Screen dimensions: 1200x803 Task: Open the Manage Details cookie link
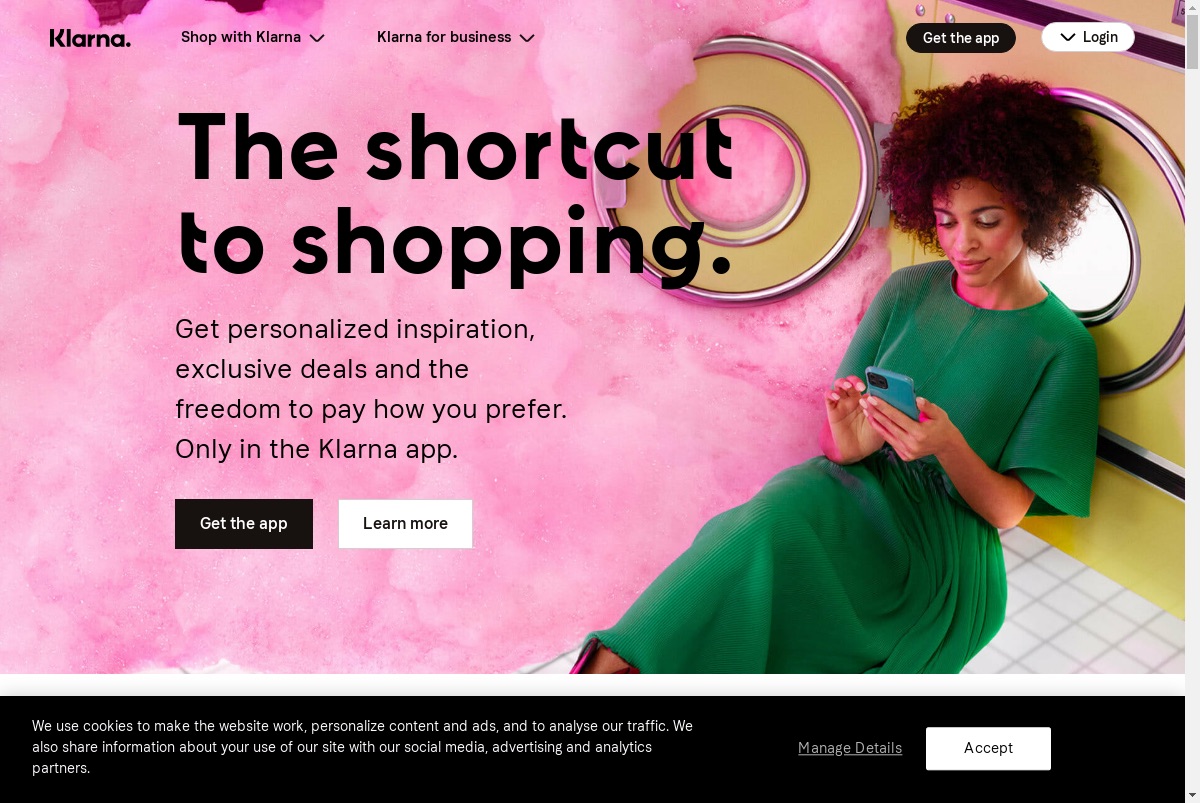(850, 748)
